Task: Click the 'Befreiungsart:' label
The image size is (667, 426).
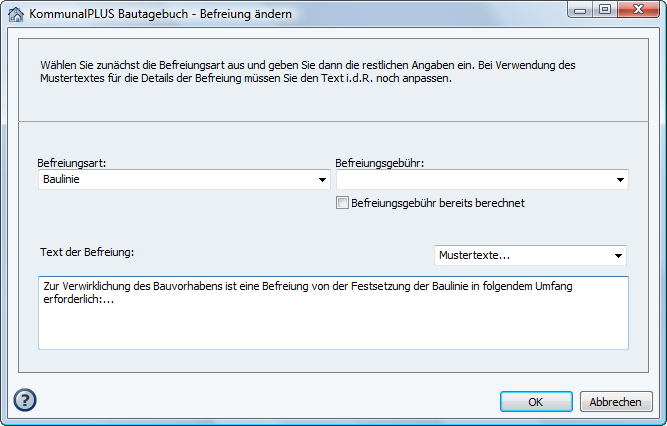Action: (72, 162)
